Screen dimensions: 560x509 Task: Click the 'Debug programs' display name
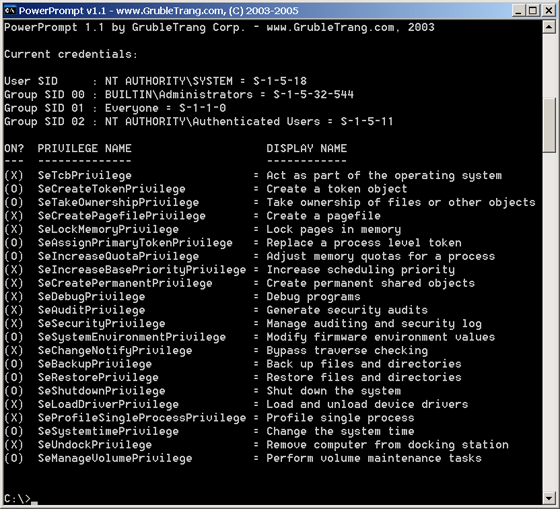(x=313, y=296)
